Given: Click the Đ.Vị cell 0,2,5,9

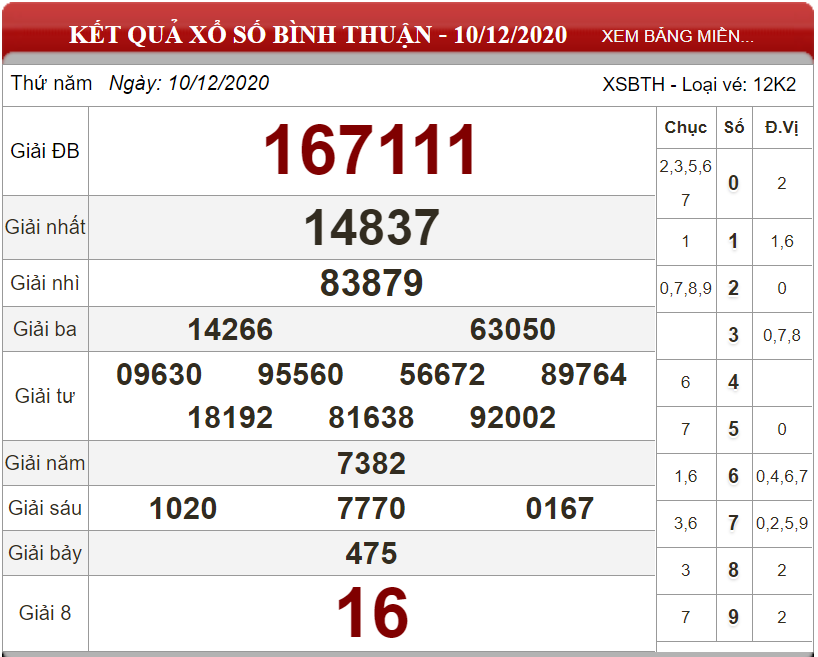Looking at the screenshot, I should click(781, 523).
